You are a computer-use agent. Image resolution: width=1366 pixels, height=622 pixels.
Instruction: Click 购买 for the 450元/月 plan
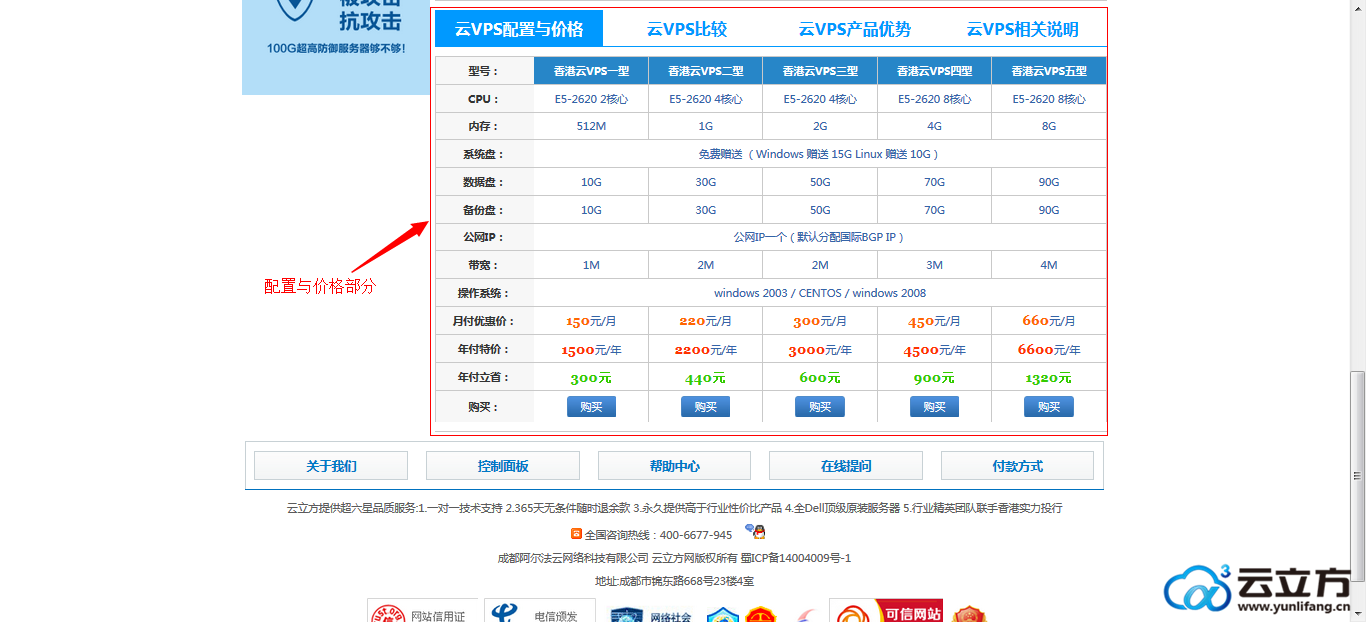click(934, 407)
